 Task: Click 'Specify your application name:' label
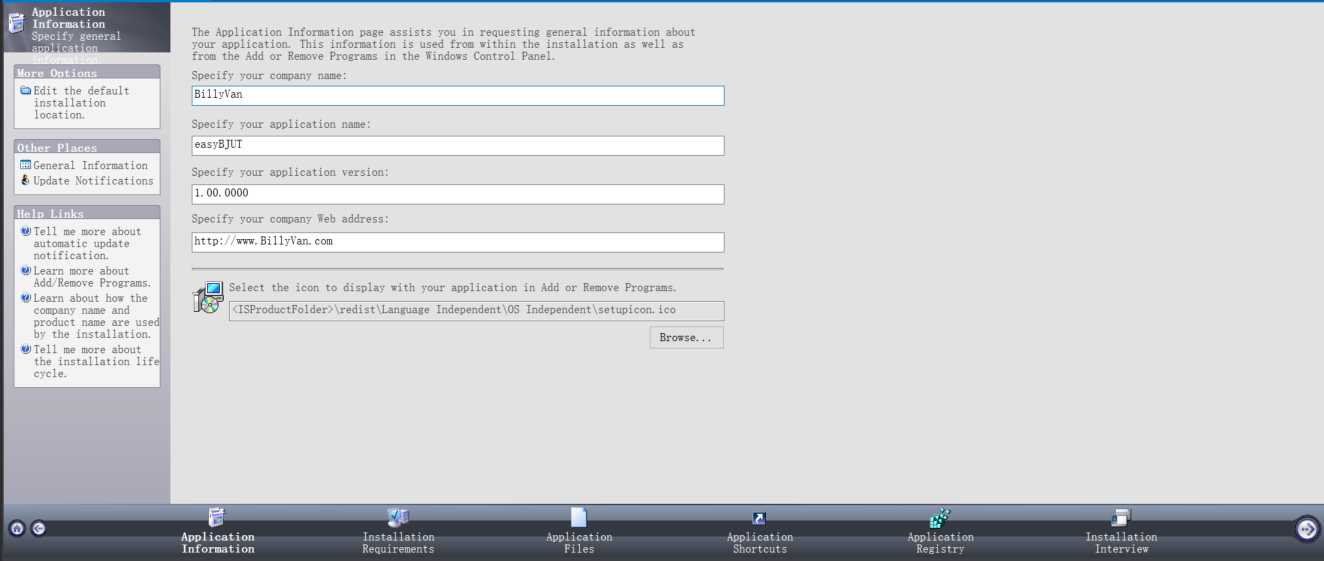[x=281, y=125]
